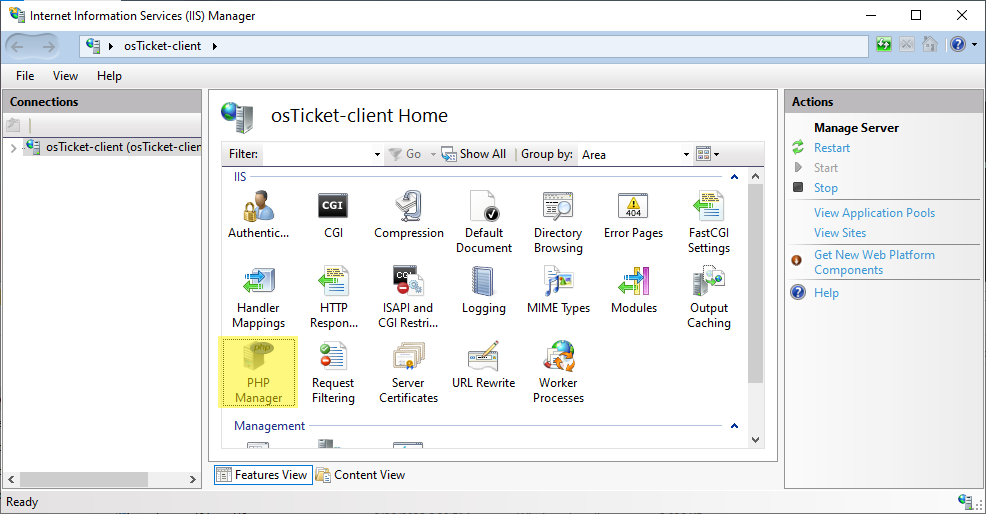Click the features list vertical scrollbar

pos(755,283)
